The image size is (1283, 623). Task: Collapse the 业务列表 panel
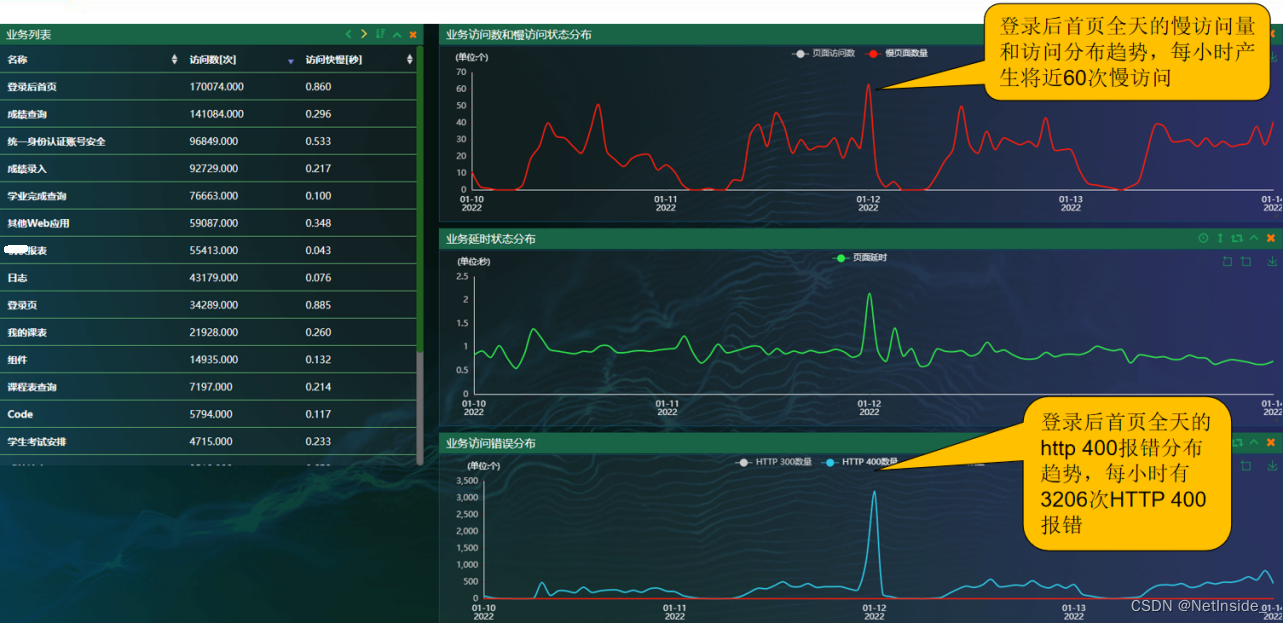click(397, 34)
